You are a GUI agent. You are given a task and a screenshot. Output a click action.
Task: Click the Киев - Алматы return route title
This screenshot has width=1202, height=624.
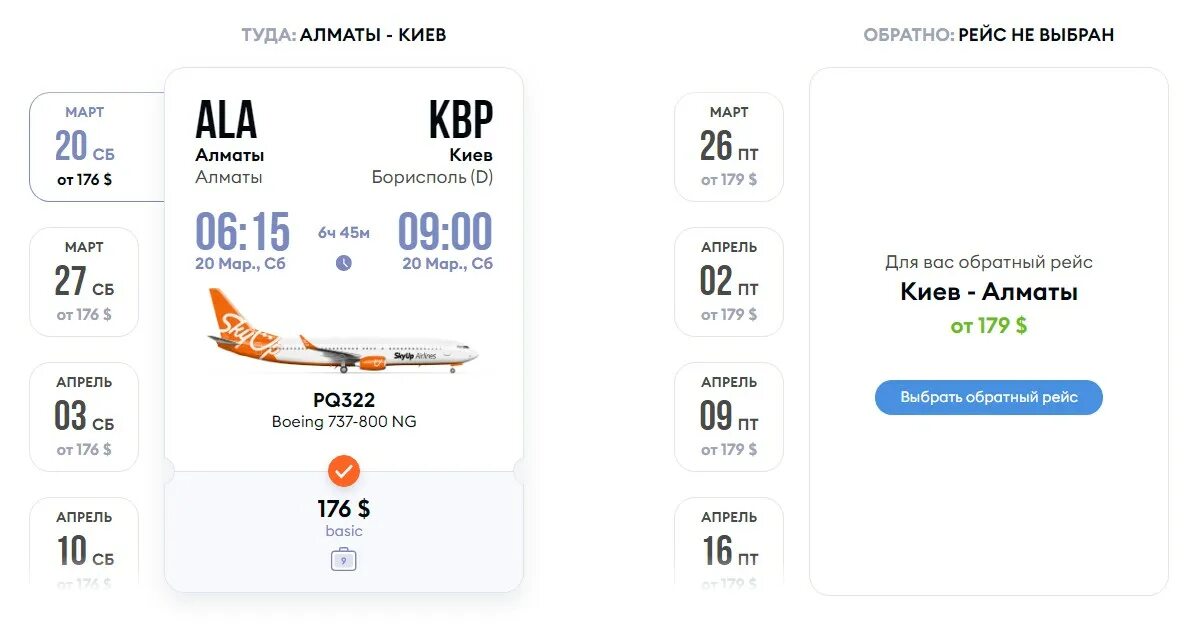coord(989,292)
